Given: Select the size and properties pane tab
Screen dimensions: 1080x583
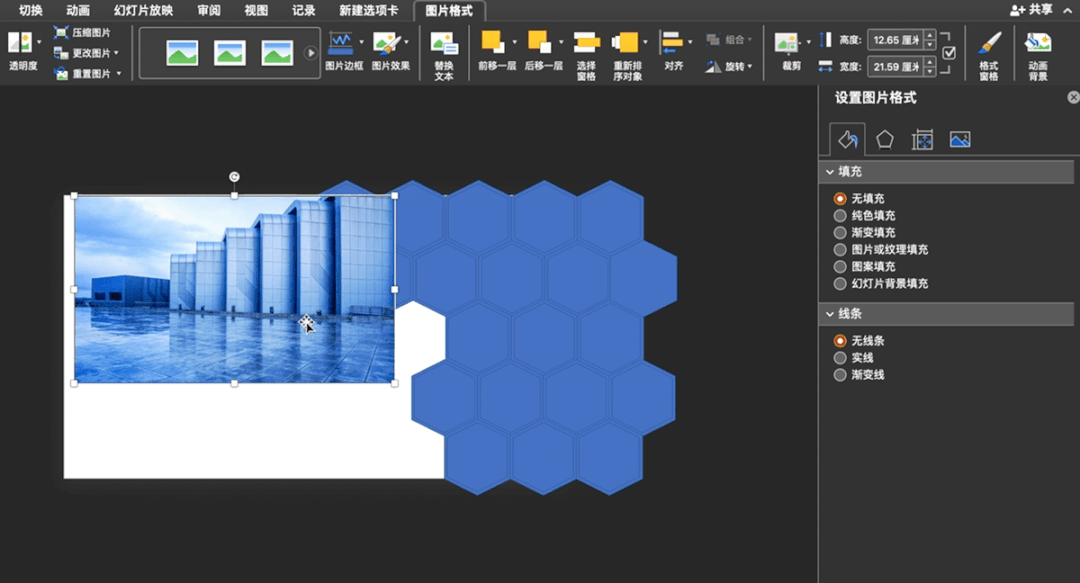Looking at the screenshot, I should (x=922, y=140).
